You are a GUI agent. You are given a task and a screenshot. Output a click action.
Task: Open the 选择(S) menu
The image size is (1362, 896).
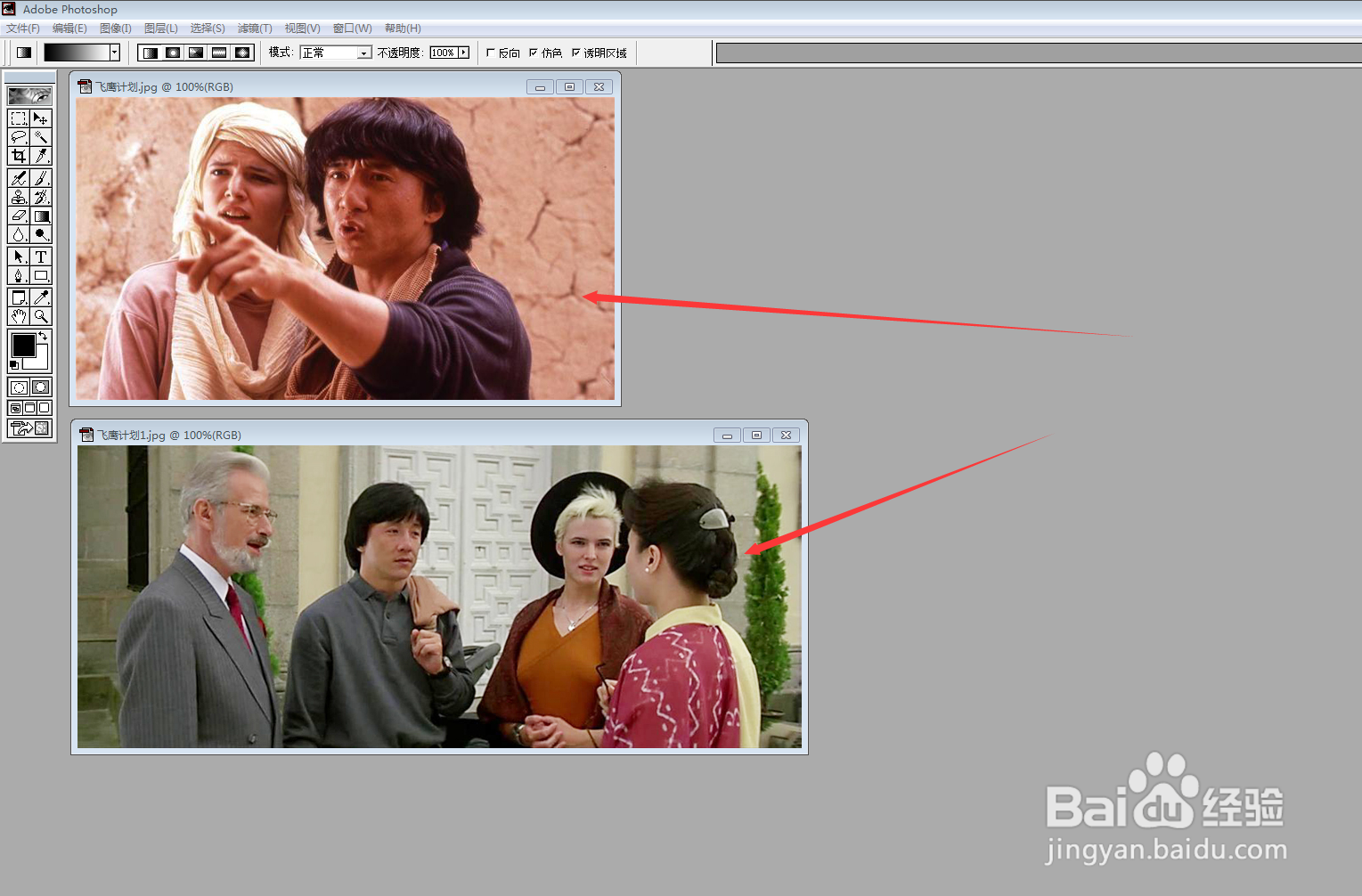[207, 29]
